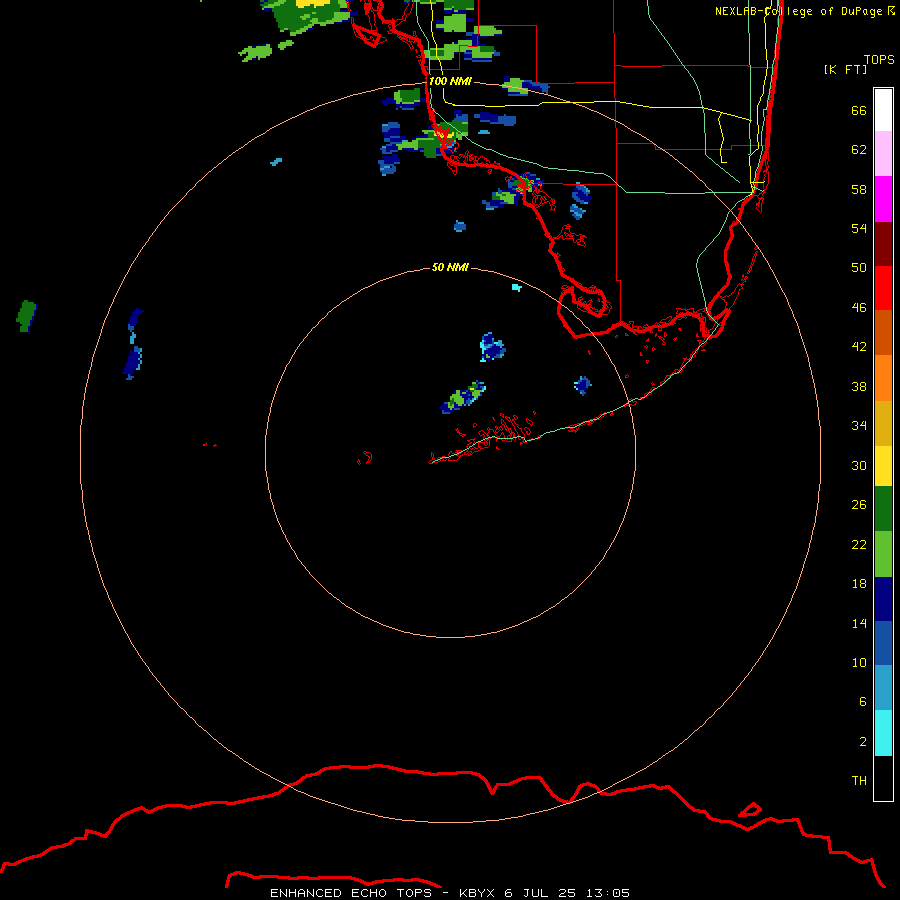900x900 pixels.
Task: Click the medium blue legend swatch
Action: 883,643
